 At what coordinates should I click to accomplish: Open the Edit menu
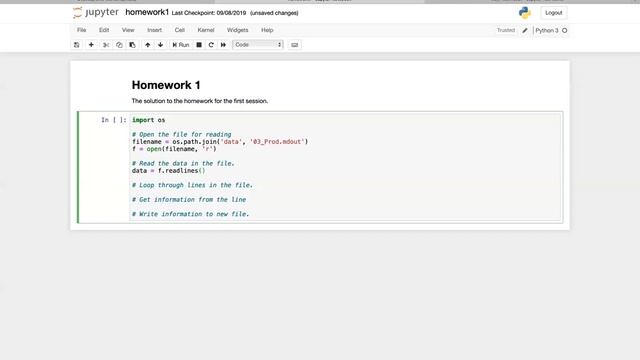[104, 30]
